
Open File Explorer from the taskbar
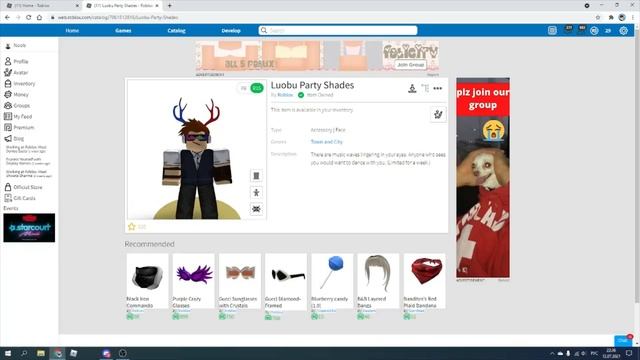[x=41, y=353]
